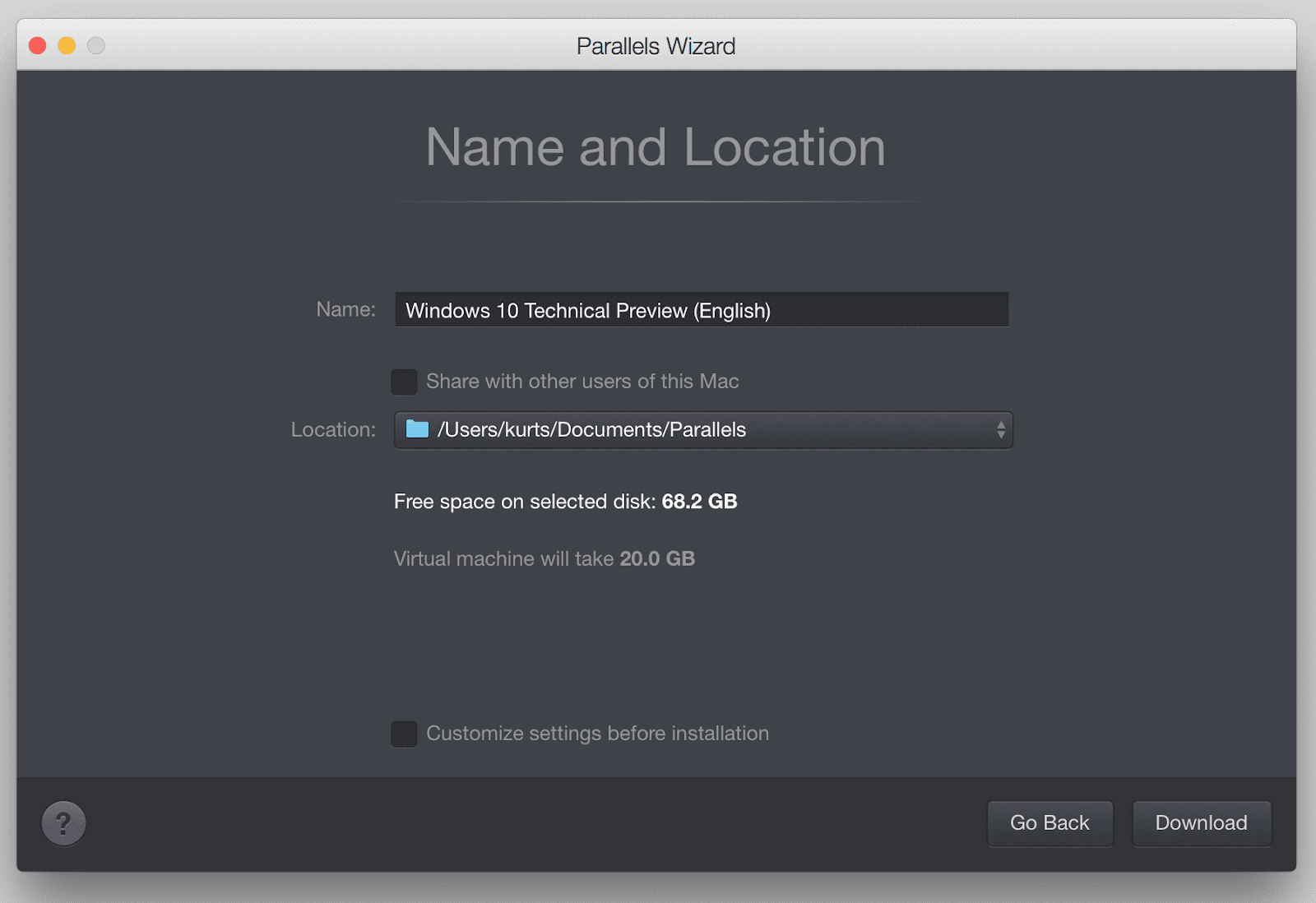Click the Name: field label
The height and width of the screenshot is (903, 1316).
[x=345, y=309]
